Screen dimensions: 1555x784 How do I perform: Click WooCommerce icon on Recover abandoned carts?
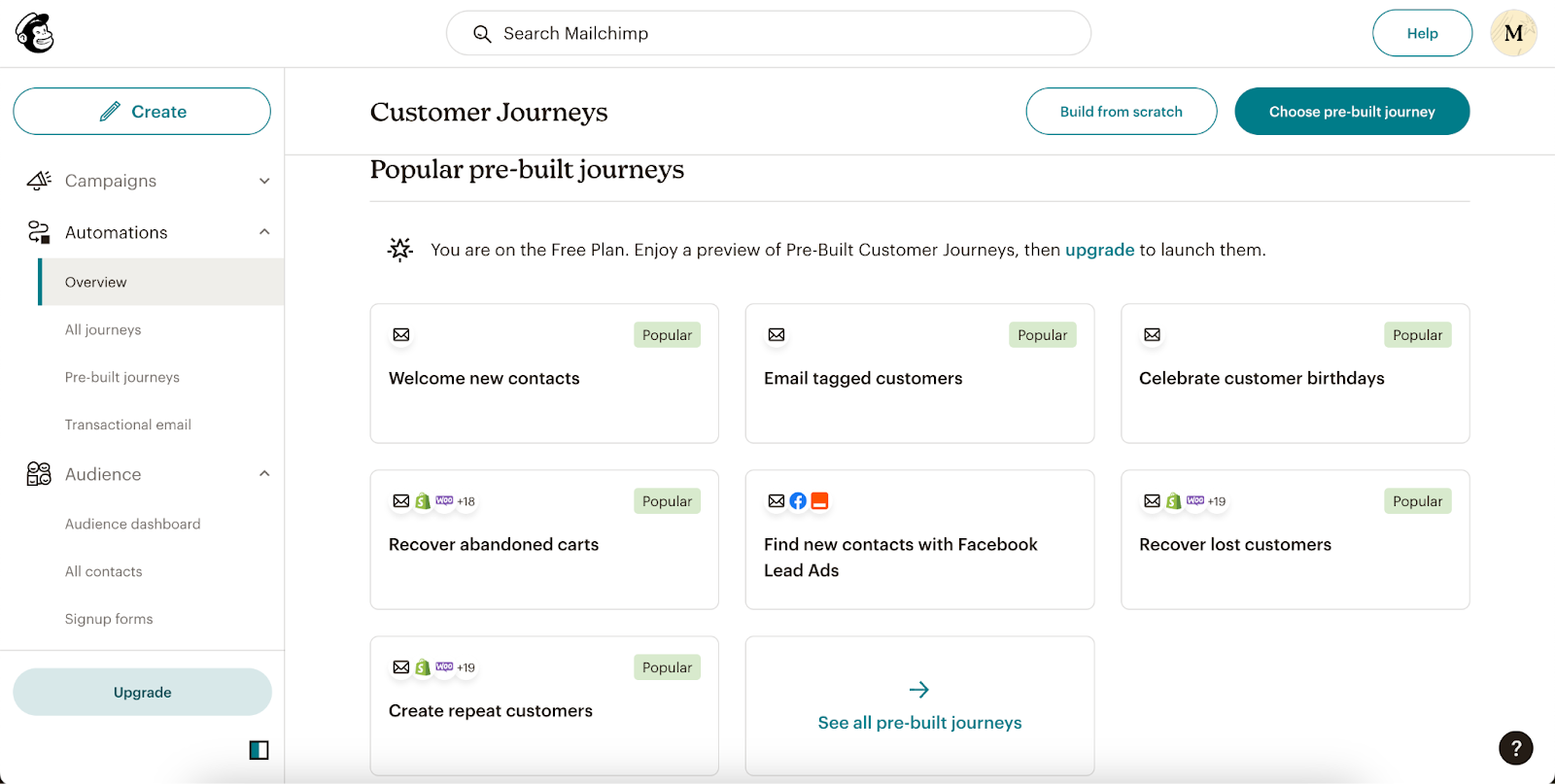[444, 501]
